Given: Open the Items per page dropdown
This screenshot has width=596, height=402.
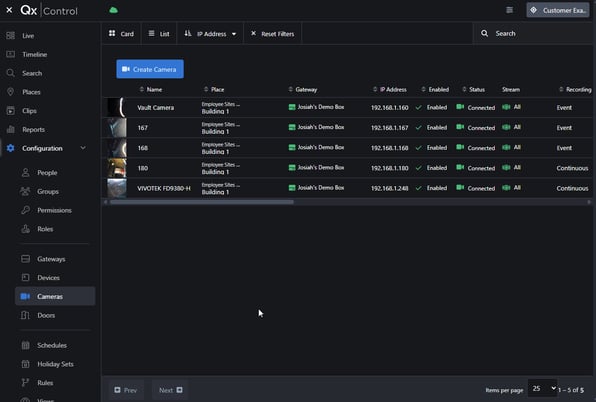Looking at the screenshot, I should [542, 388].
